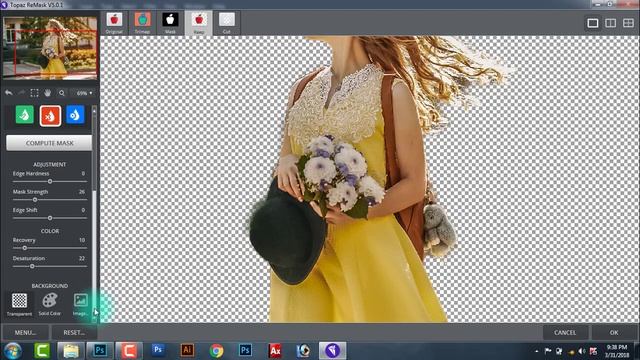The height and width of the screenshot is (360, 640).
Task: Choose the Transparent background option
Action: (19, 304)
